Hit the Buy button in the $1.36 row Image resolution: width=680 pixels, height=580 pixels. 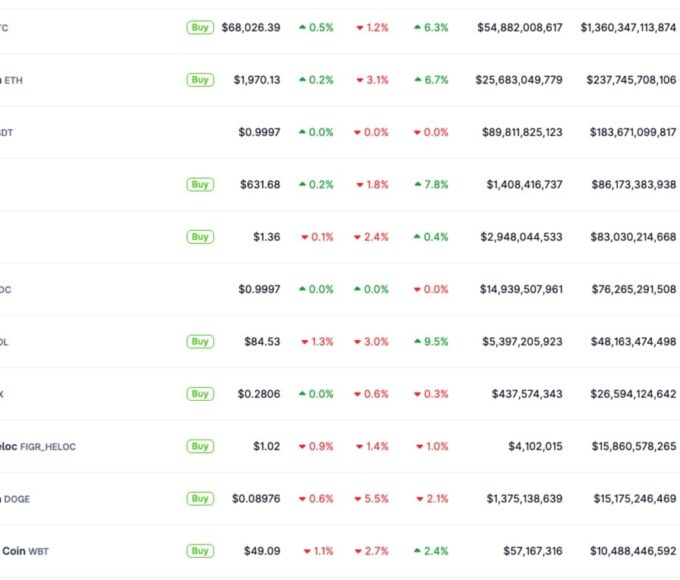point(200,237)
